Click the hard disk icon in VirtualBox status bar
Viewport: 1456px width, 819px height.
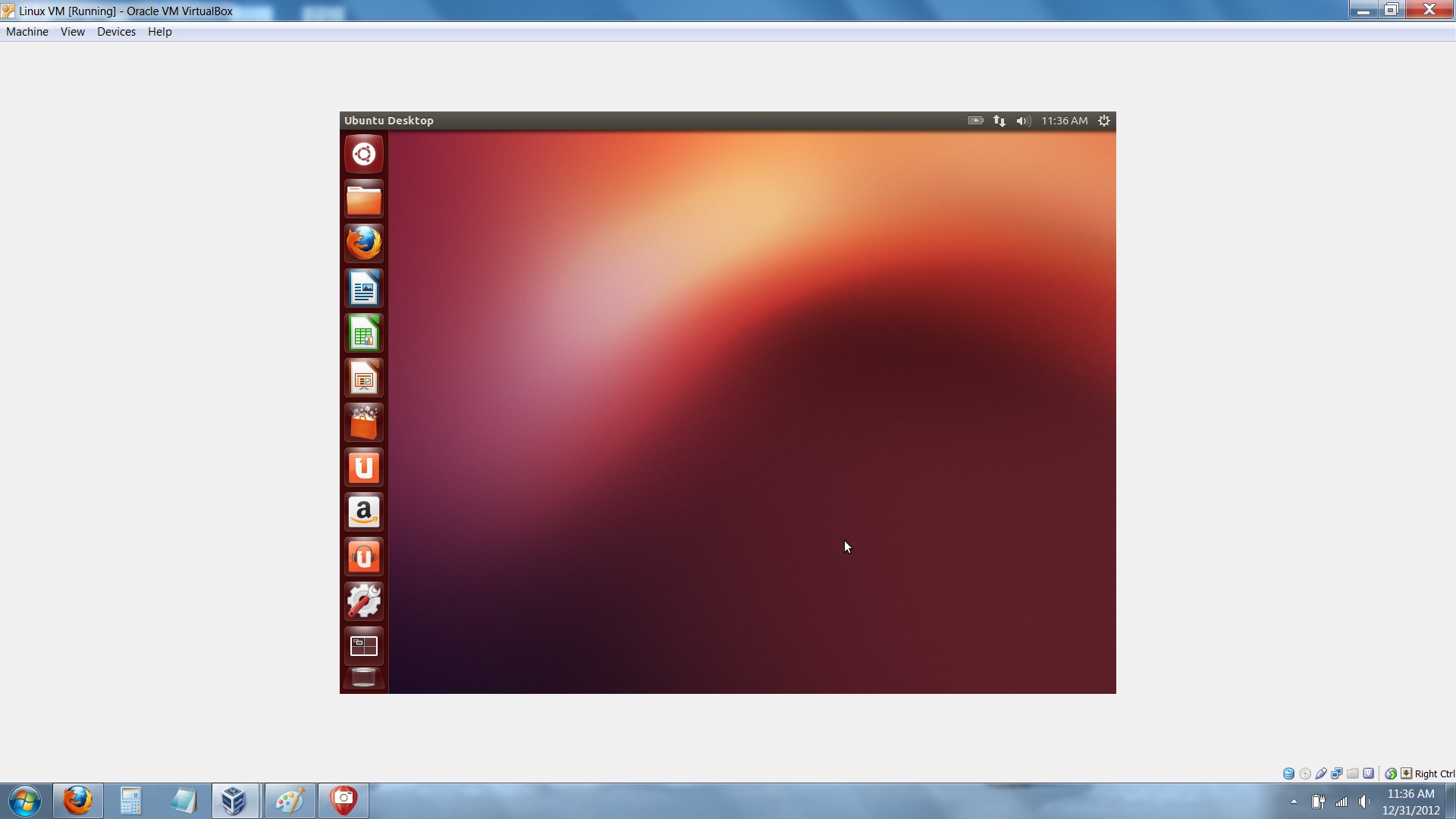(x=1289, y=773)
